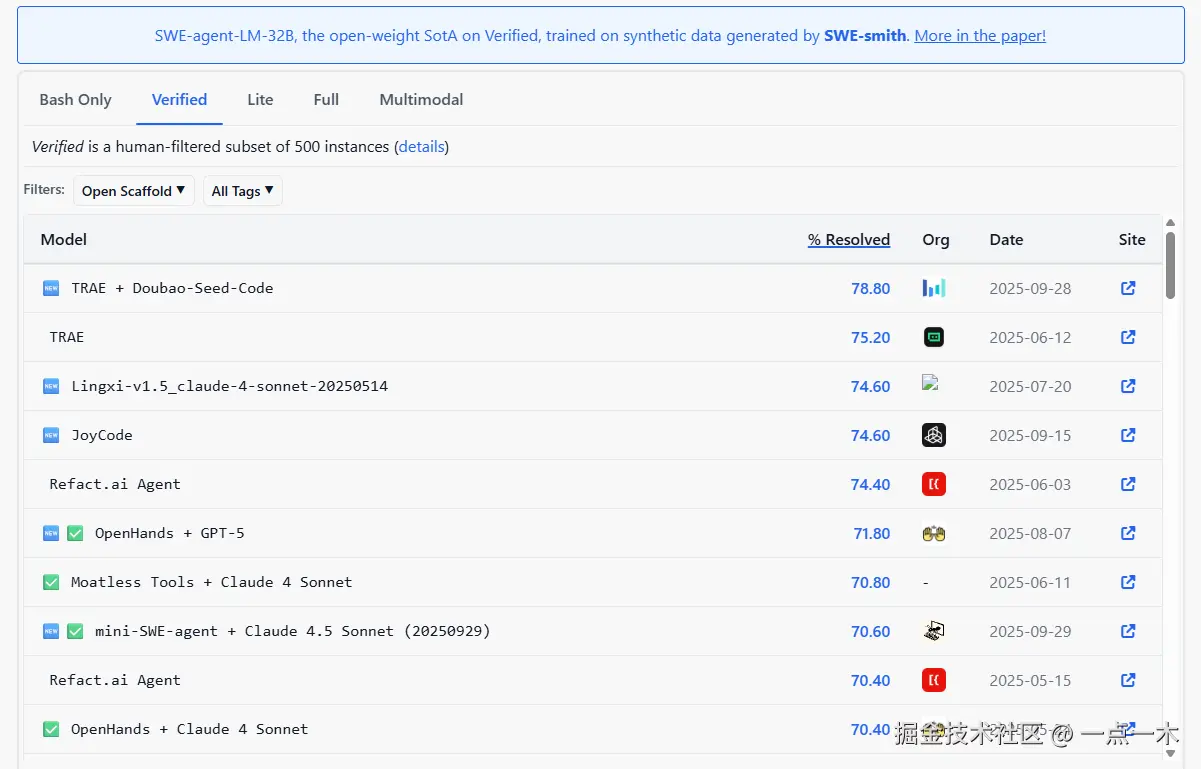Open the All Tags filter dropdown

(243, 191)
